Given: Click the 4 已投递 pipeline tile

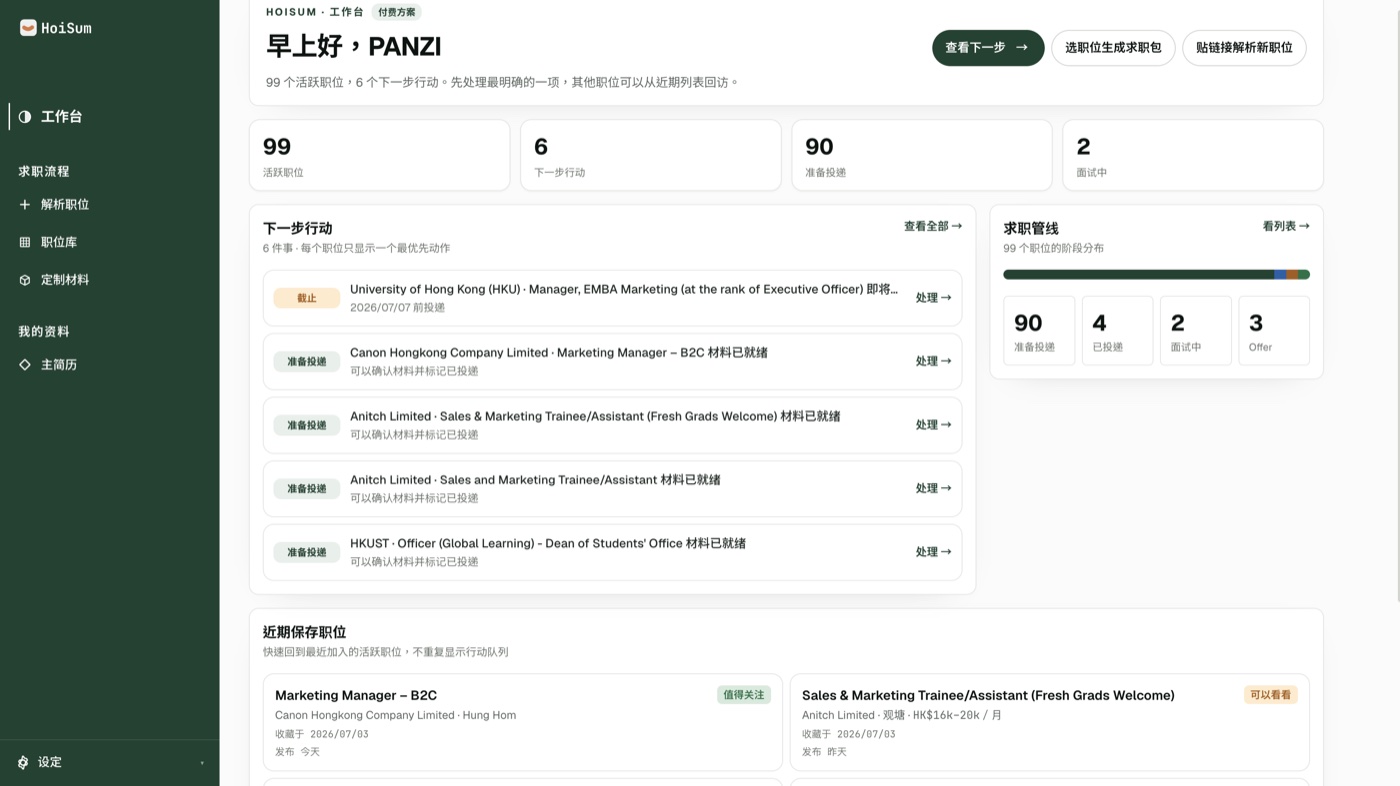Looking at the screenshot, I should 1117,330.
